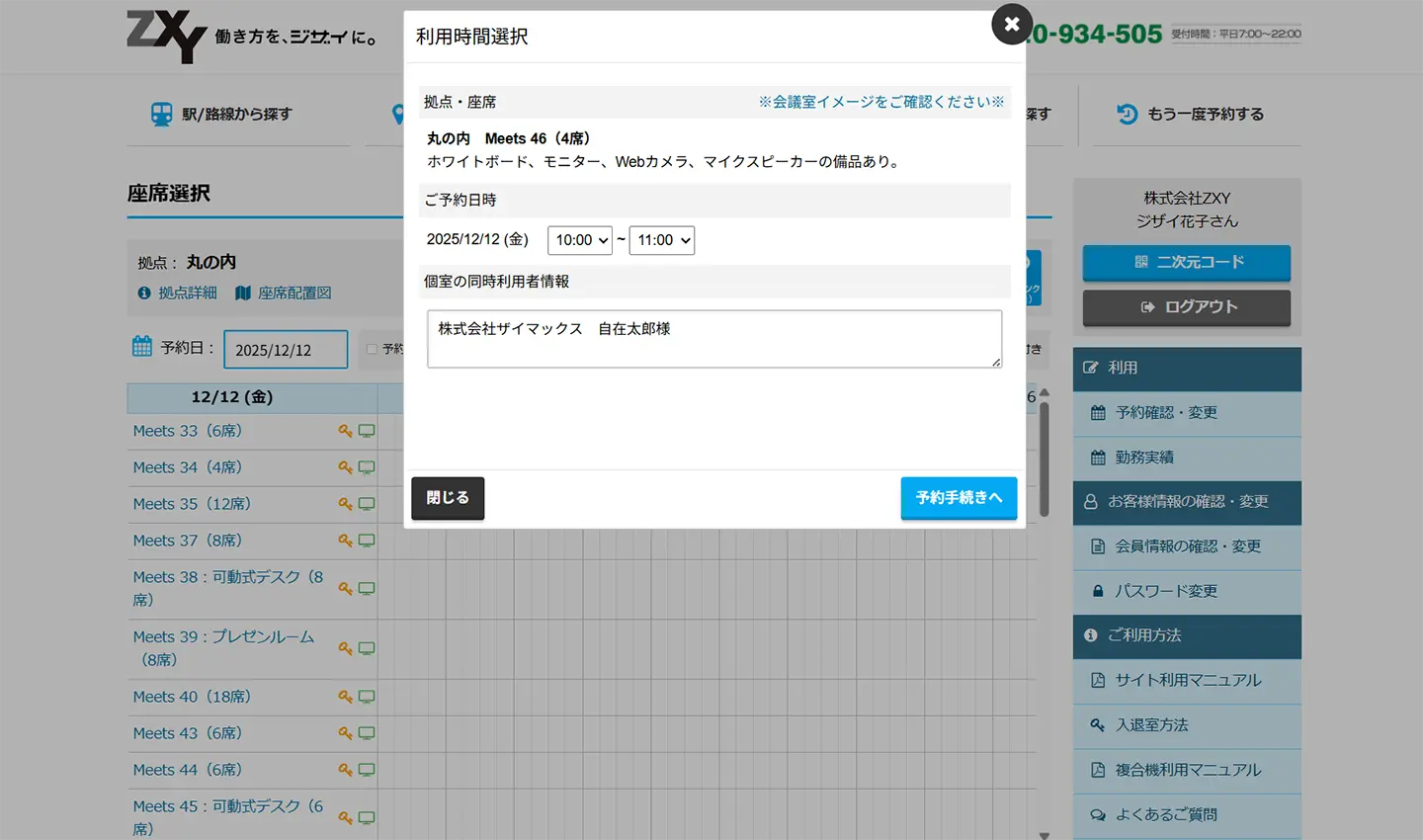Open the 10:00 start time dropdown
The height and width of the screenshot is (840, 1423).
(580, 240)
